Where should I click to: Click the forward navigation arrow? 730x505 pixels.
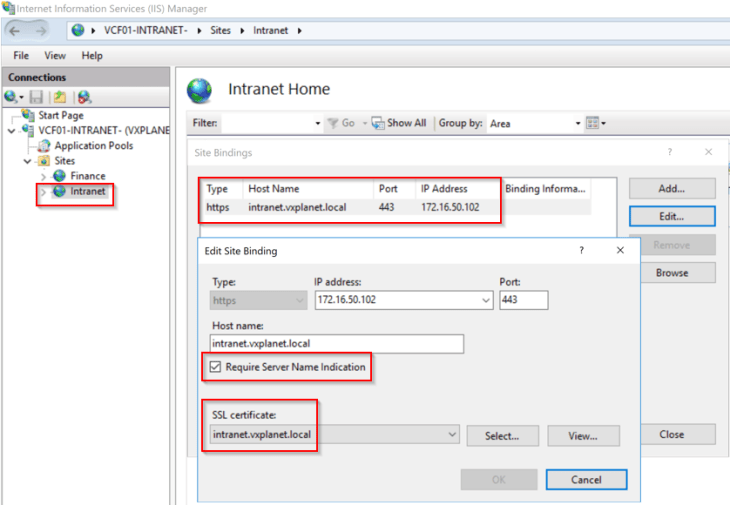point(41,31)
